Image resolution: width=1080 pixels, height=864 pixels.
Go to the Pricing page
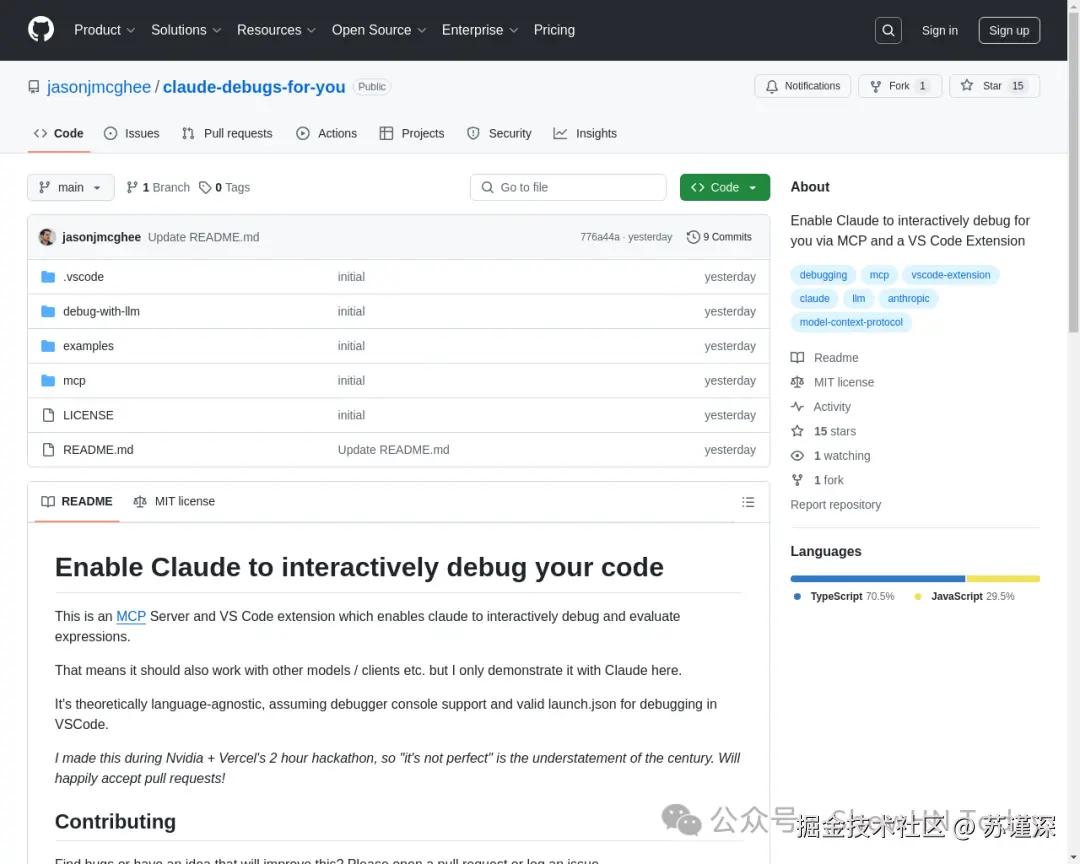[x=554, y=30]
